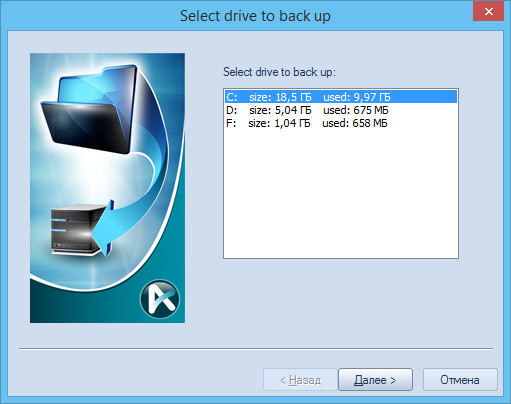Close the dialog with red X
The height and width of the screenshot is (404, 511).
coord(488,11)
